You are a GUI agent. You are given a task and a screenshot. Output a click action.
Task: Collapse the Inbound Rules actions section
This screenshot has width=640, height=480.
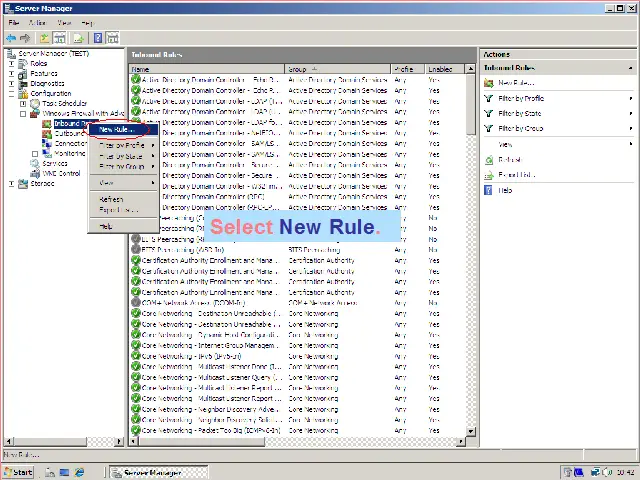[631, 68]
